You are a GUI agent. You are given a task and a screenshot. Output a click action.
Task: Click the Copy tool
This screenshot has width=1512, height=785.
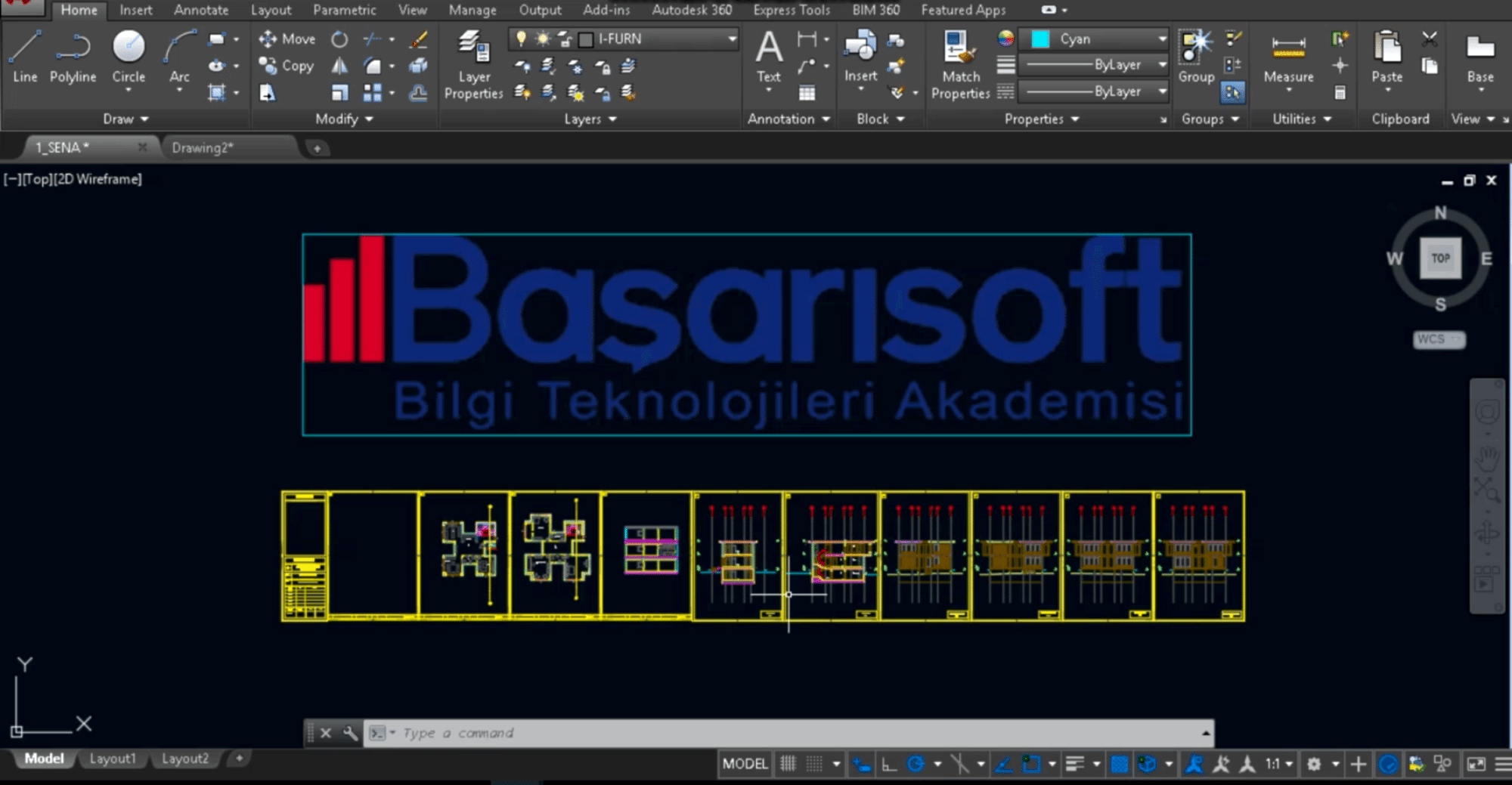286,66
